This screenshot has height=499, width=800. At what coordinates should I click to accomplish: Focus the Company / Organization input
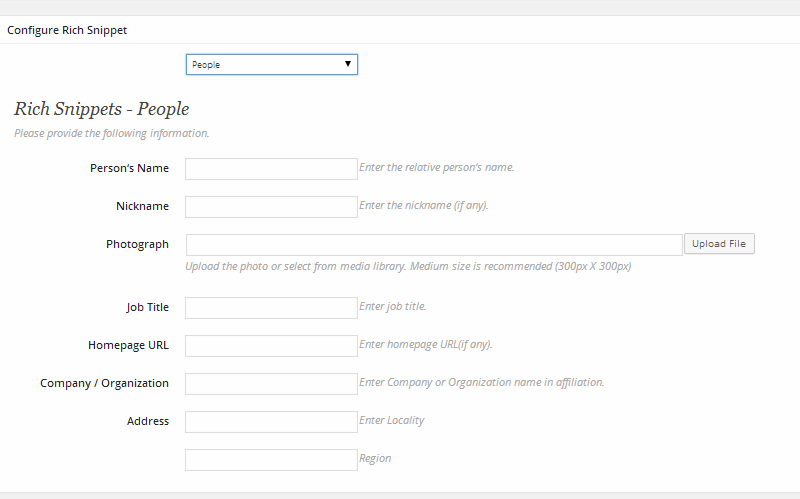pyautogui.click(x=271, y=384)
